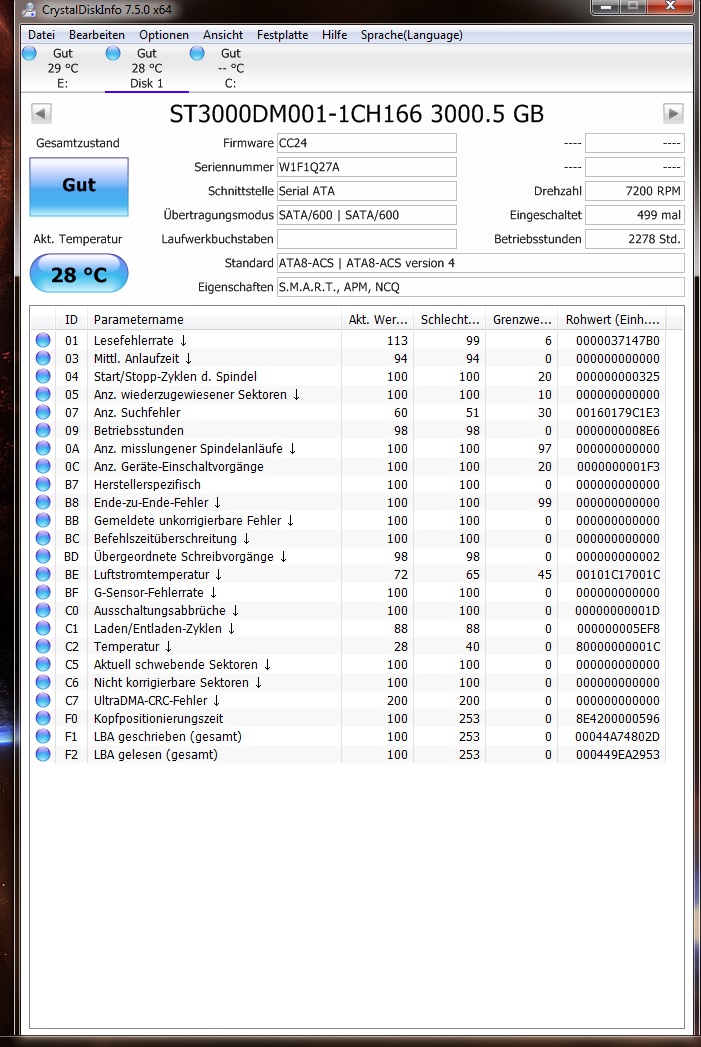
Task: Select the Gemeldete unkorrigierbare Fehler row
Action: (348, 521)
